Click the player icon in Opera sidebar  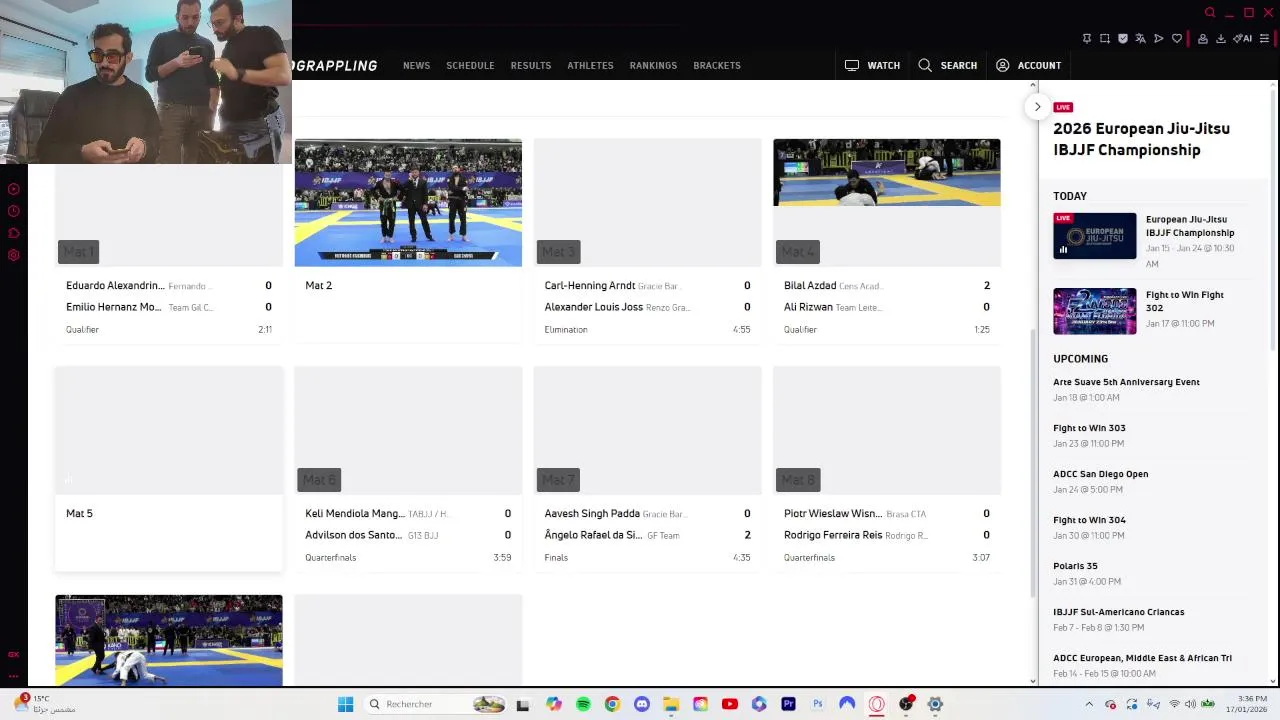(14, 189)
